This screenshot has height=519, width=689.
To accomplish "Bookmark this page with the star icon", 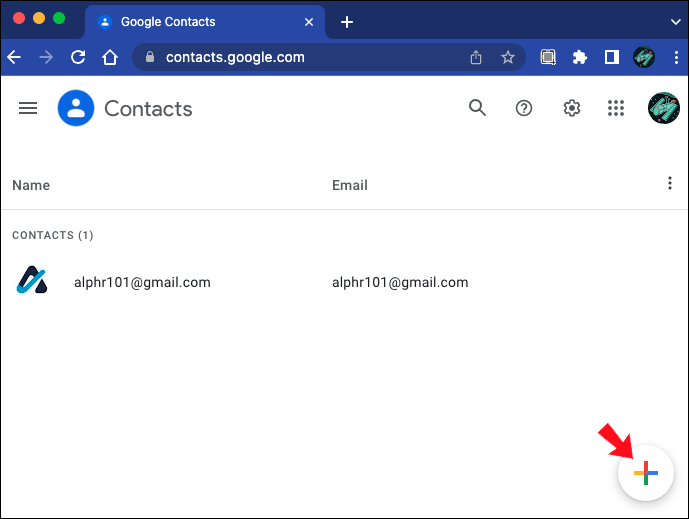I will point(508,57).
